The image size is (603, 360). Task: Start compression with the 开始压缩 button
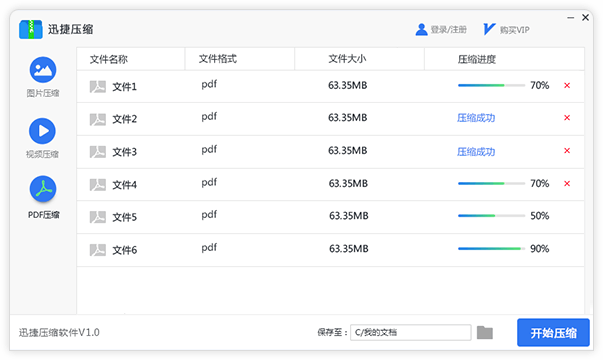[553, 332]
